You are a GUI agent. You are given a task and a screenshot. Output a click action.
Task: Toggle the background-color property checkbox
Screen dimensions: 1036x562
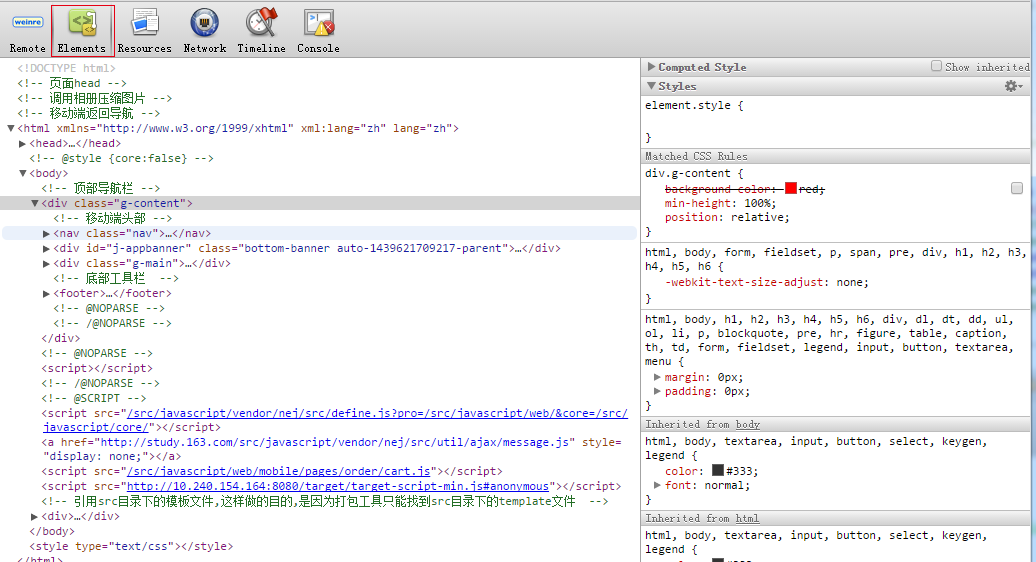click(1017, 188)
